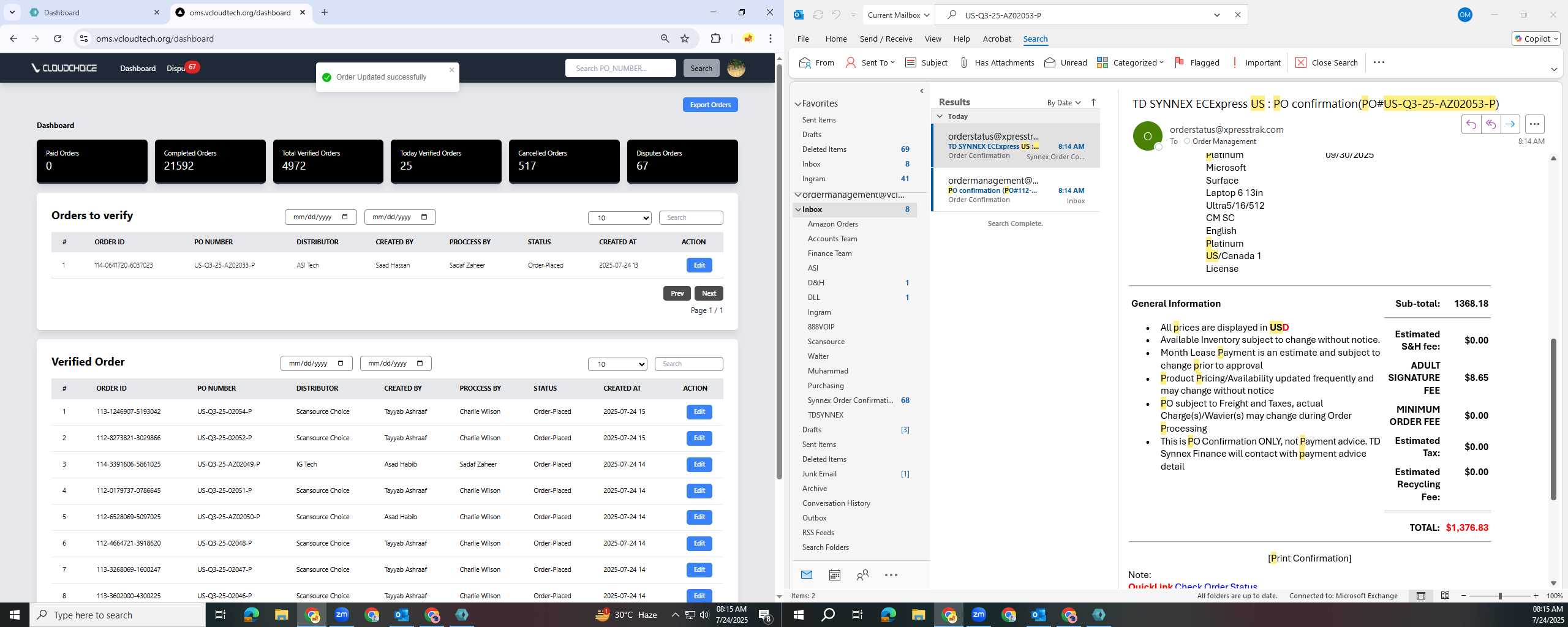Click browser back arrow
Viewport: 1568px width, 627px height.
(13, 39)
